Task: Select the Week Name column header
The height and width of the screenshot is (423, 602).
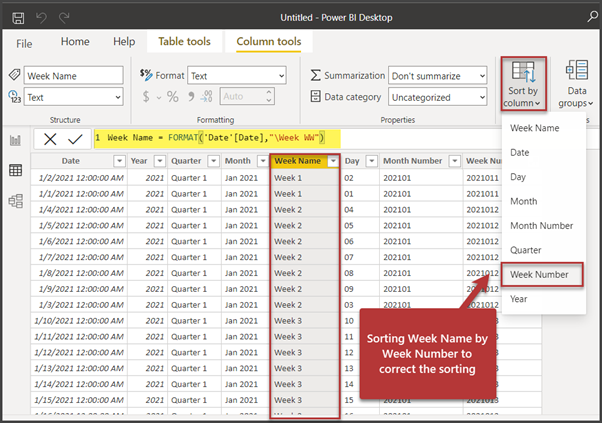Action: coord(297,161)
